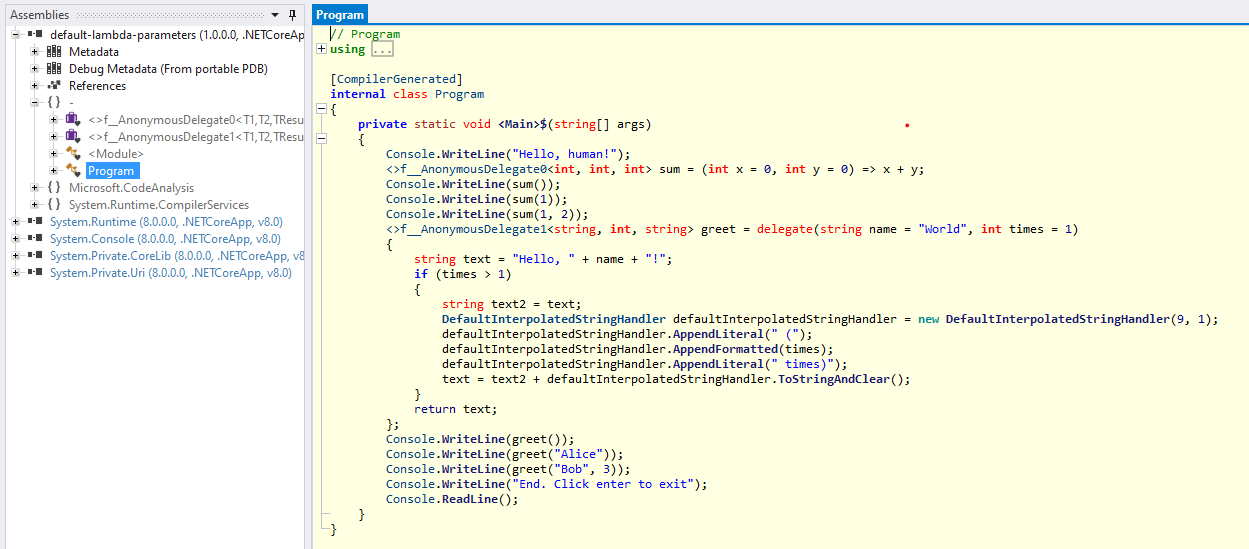Viewport: 1249px width, 549px height.
Task: Select the Program item in assembly tree
Action: (111, 171)
